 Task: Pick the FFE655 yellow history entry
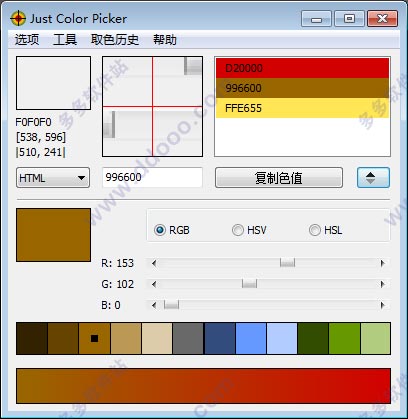(x=302, y=108)
